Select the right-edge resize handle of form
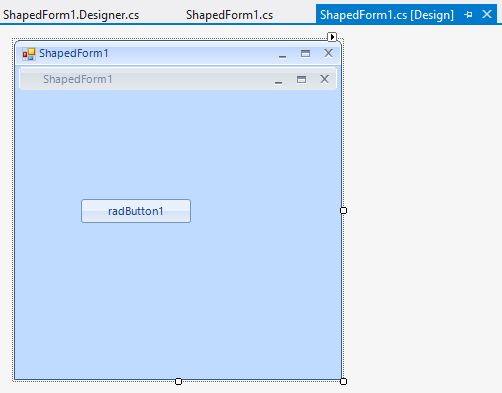 pyautogui.click(x=343, y=211)
